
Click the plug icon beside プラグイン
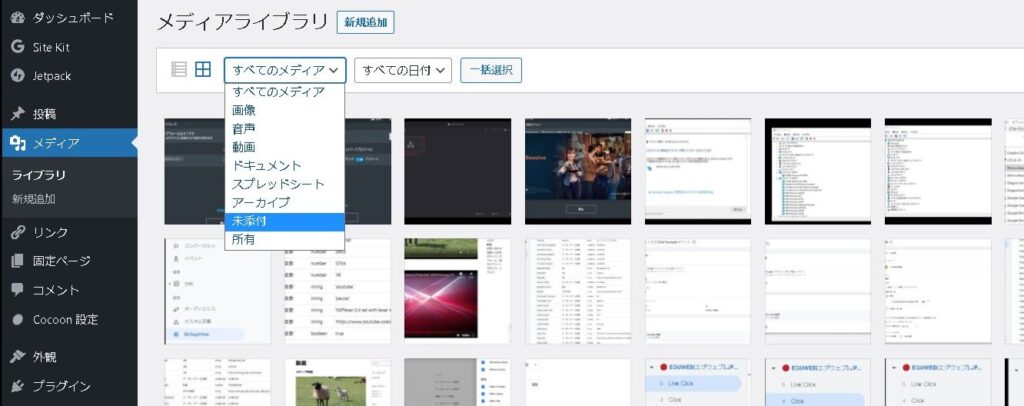[x=17, y=386]
